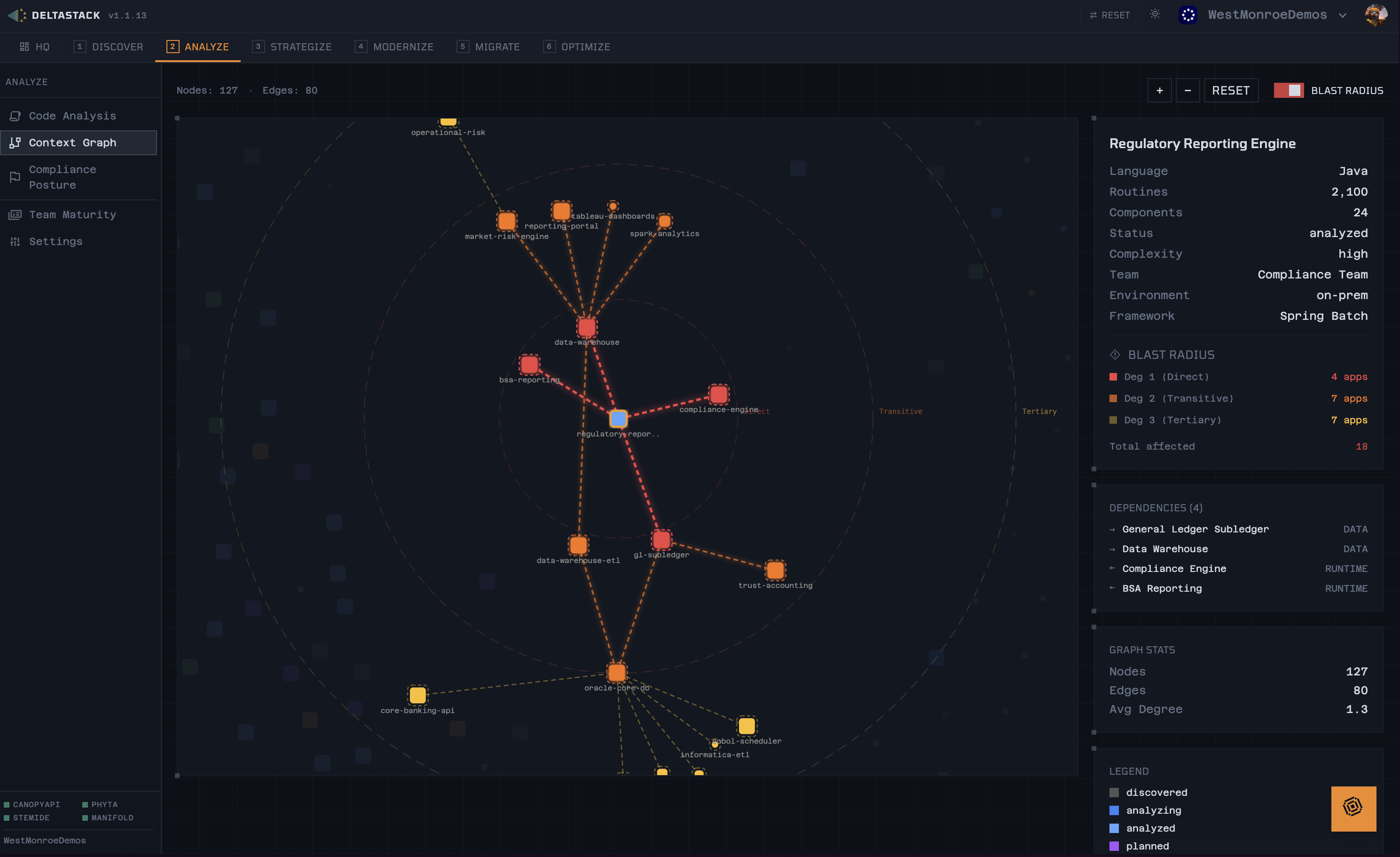Click the RESET button above the graph
1400x857 pixels.
click(1231, 90)
